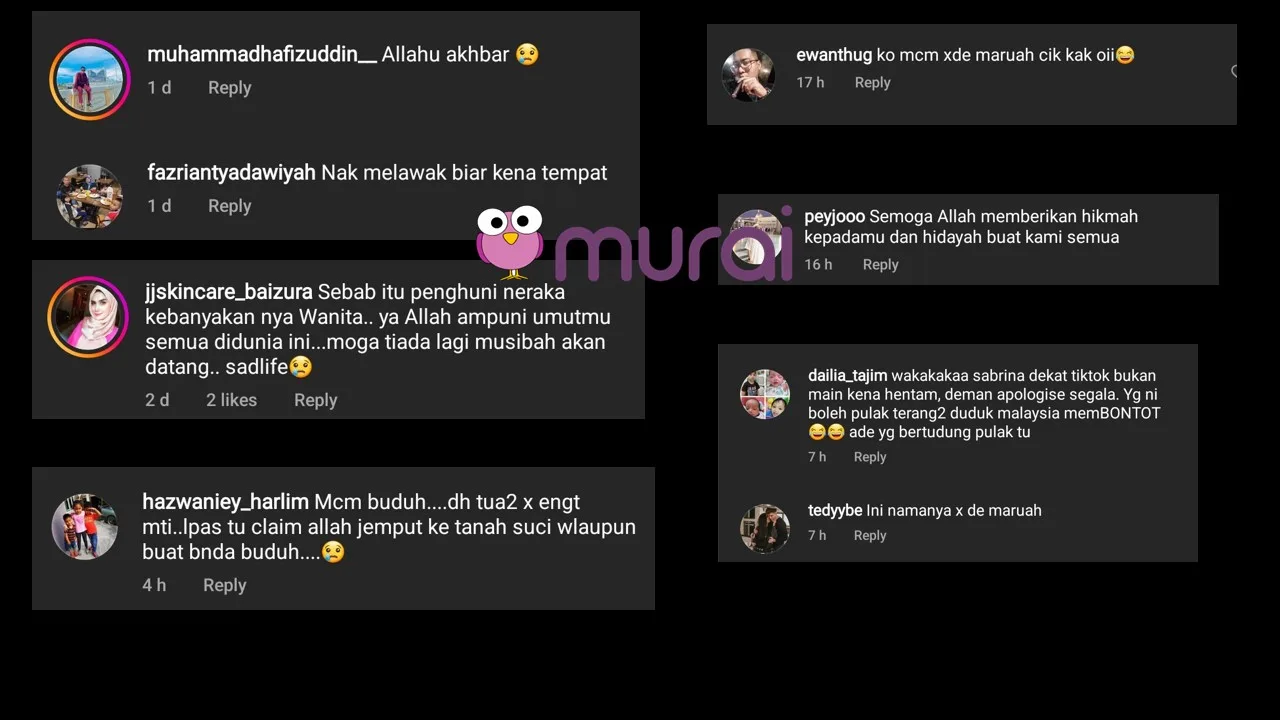Reply to ewanthug's comment
The height and width of the screenshot is (720, 1280).
tap(872, 83)
